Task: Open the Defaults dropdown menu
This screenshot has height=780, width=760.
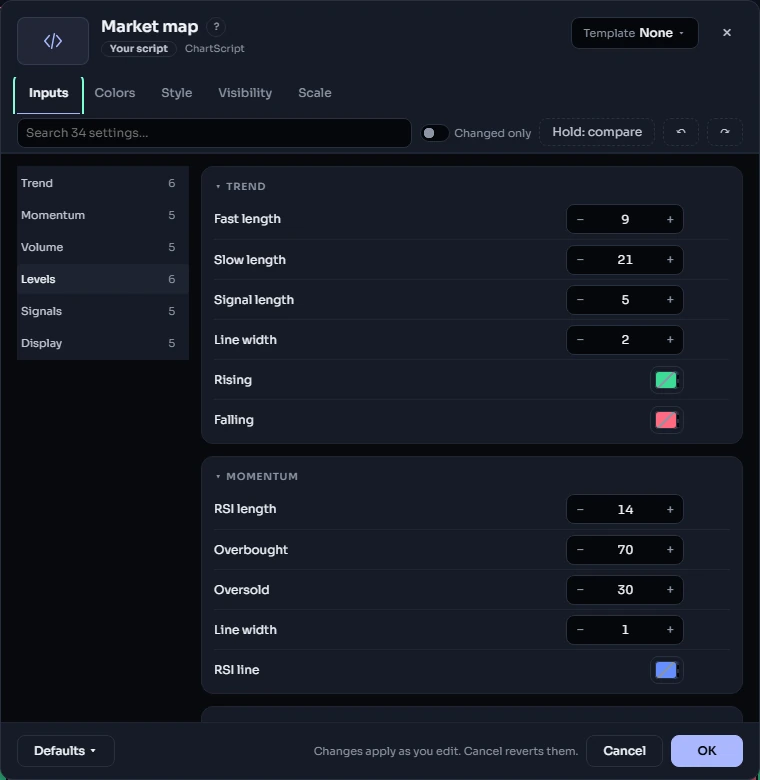Action: (66, 751)
